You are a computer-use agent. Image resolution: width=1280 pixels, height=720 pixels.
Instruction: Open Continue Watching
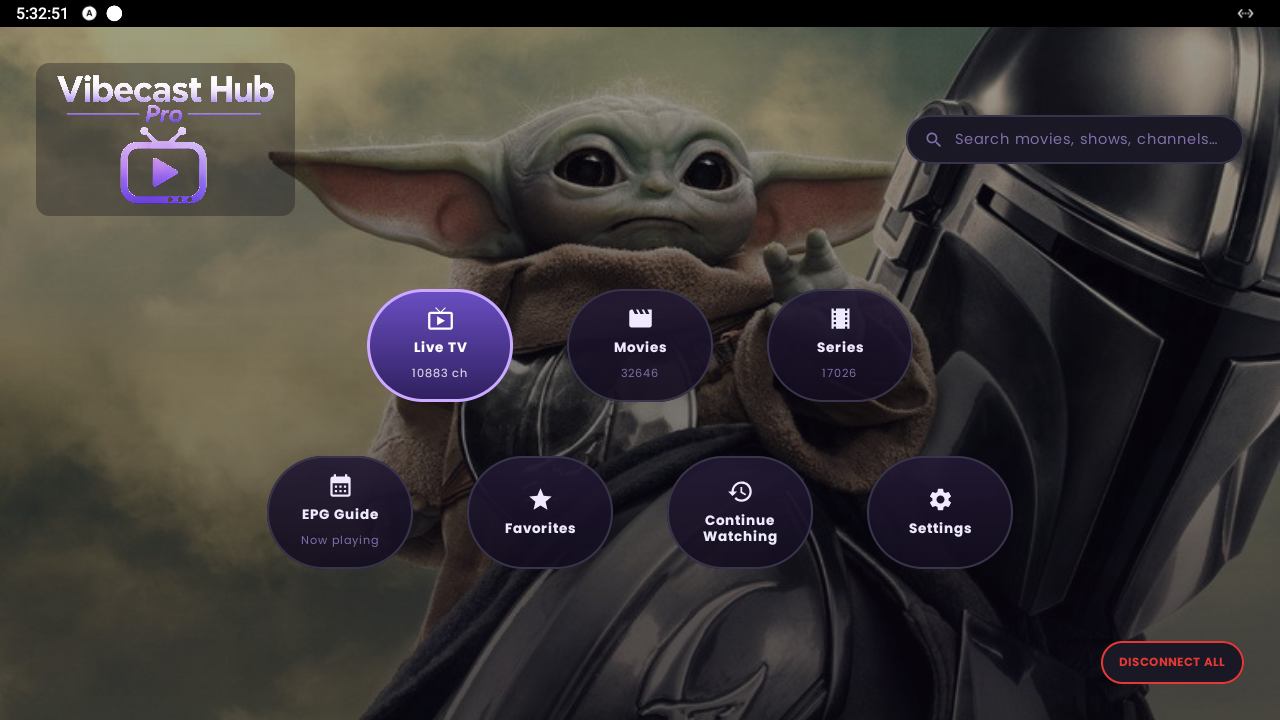coord(740,513)
